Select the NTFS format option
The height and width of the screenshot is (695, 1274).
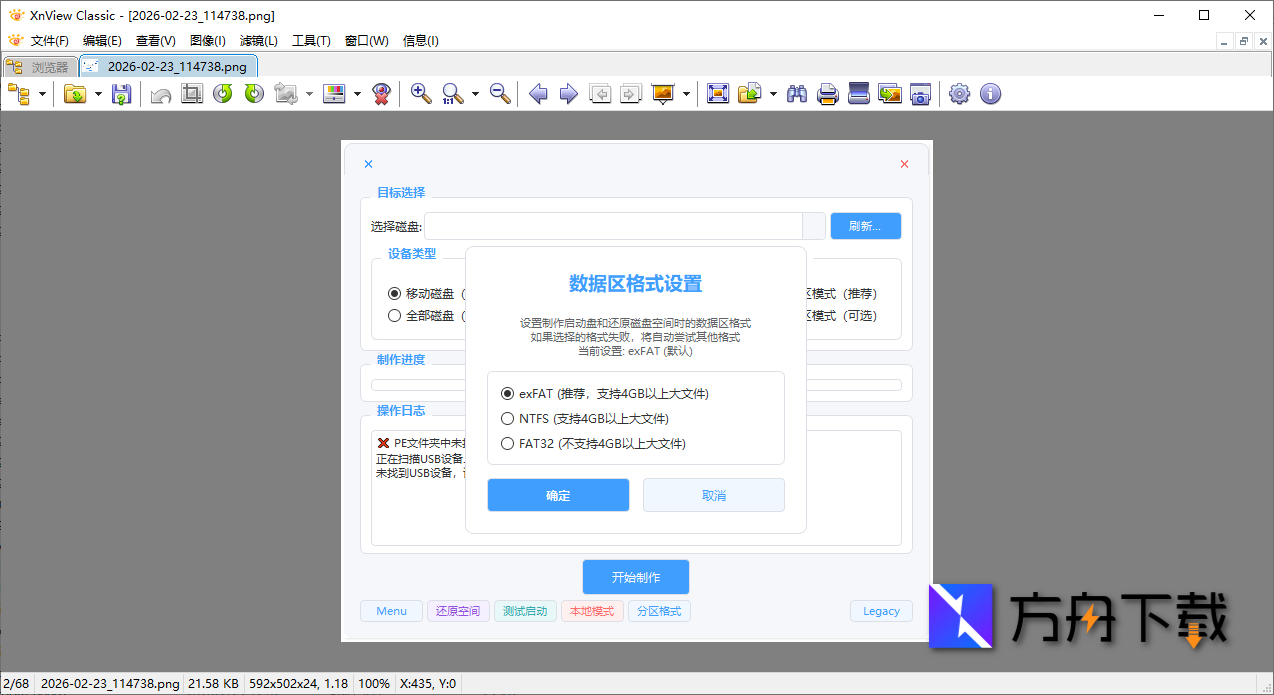(x=508, y=418)
